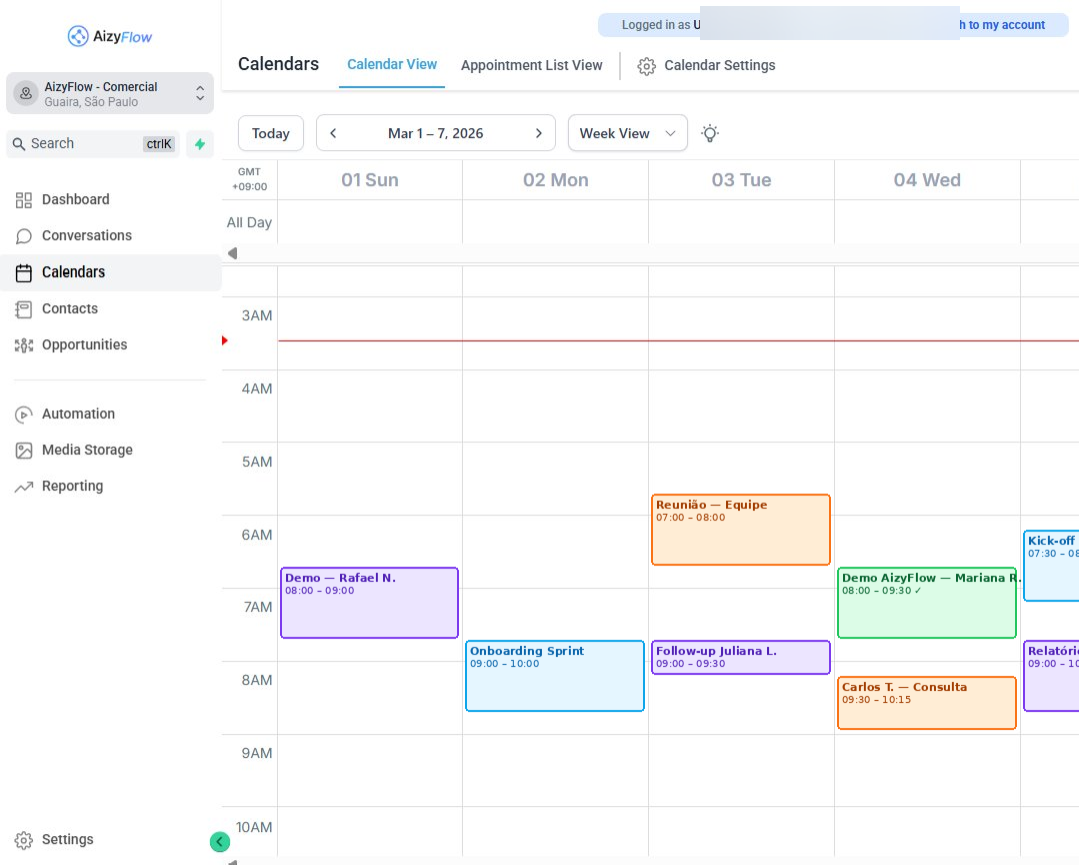Select the Conversations icon in the sidebar
Image resolution: width=1079 pixels, height=865 pixels.
tap(22, 235)
